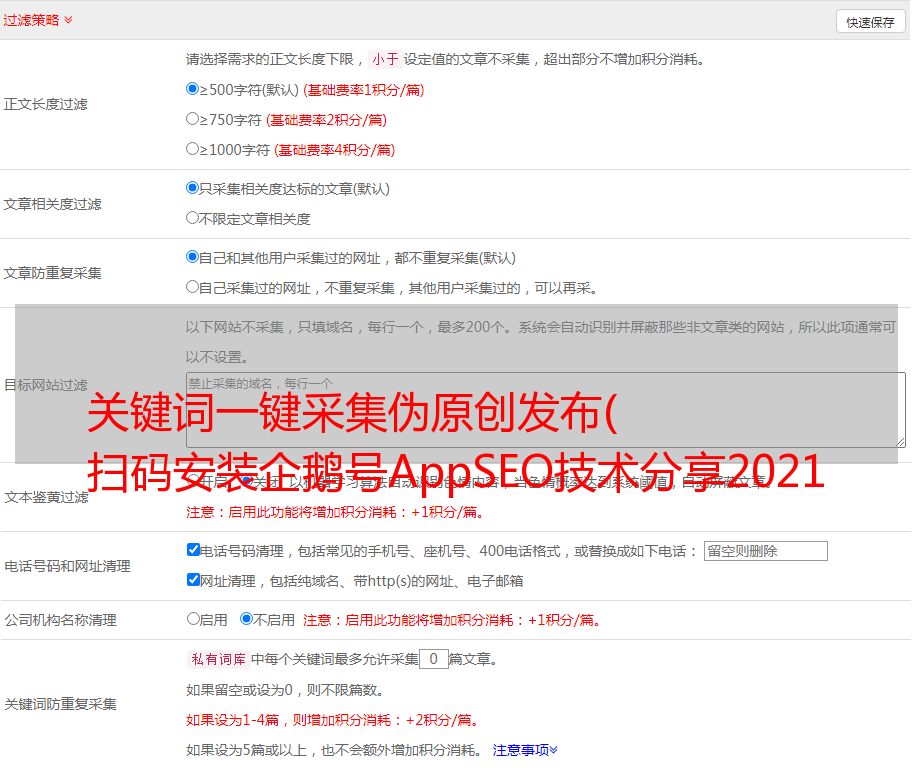Image resolution: width=912 pixels, height=768 pixels.
Task: Click the 留空则删除 replacement phone field
Action: point(765,551)
